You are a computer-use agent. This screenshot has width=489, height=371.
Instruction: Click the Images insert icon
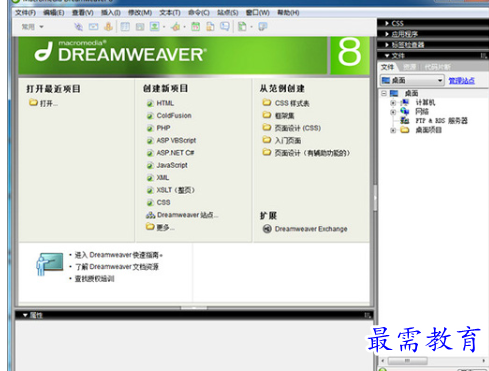tap(154, 26)
